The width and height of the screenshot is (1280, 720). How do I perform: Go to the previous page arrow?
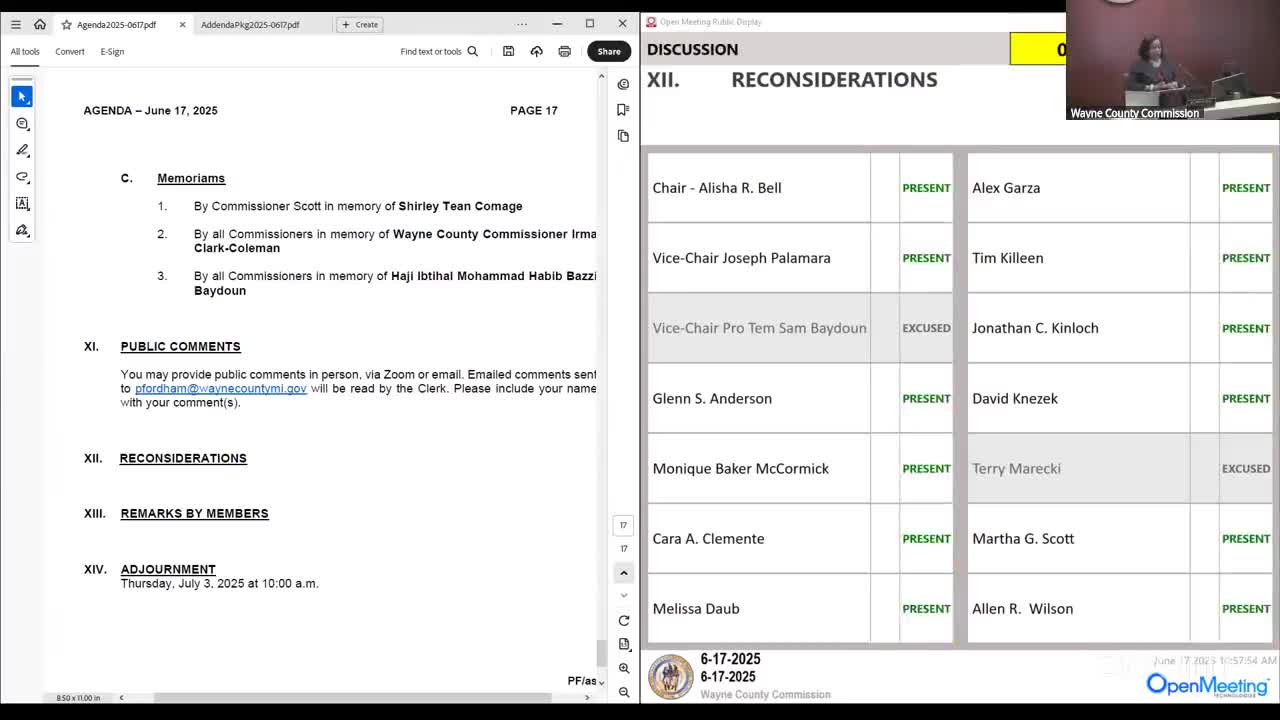pyautogui.click(x=624, y=573)
